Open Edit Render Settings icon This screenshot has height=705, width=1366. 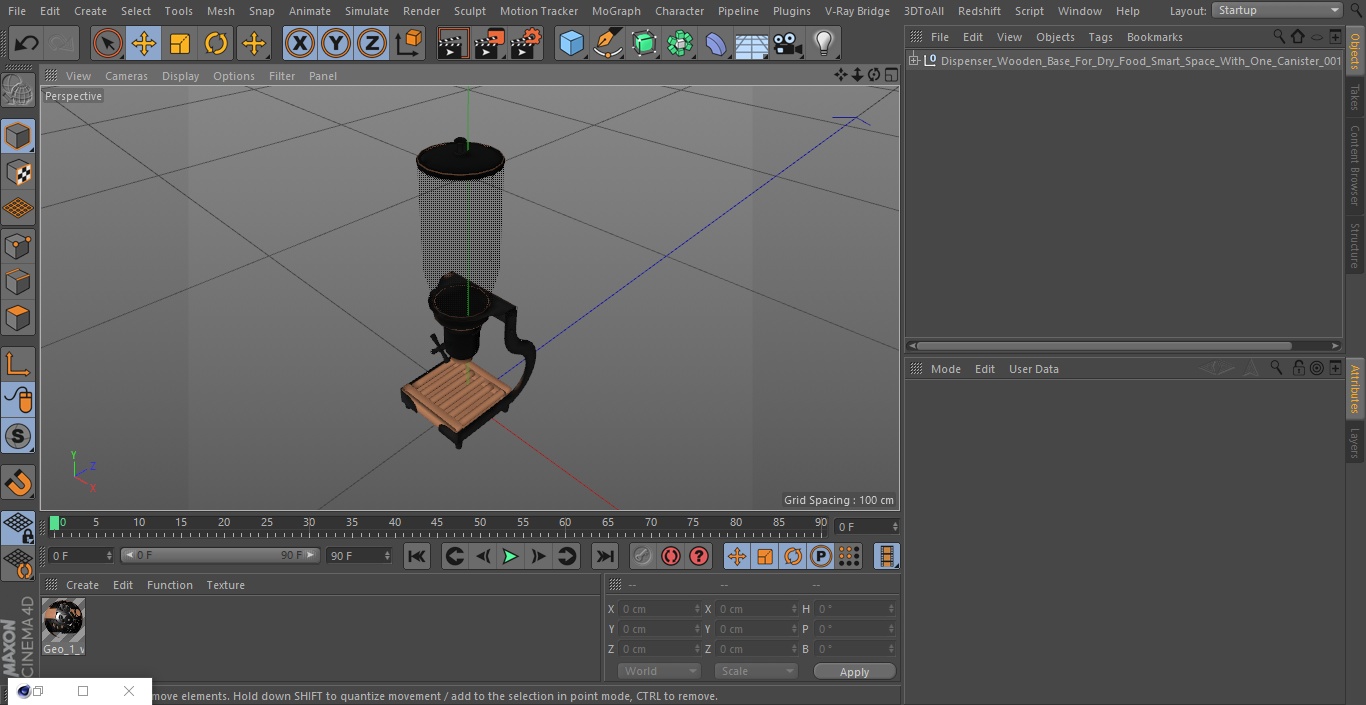526,43
